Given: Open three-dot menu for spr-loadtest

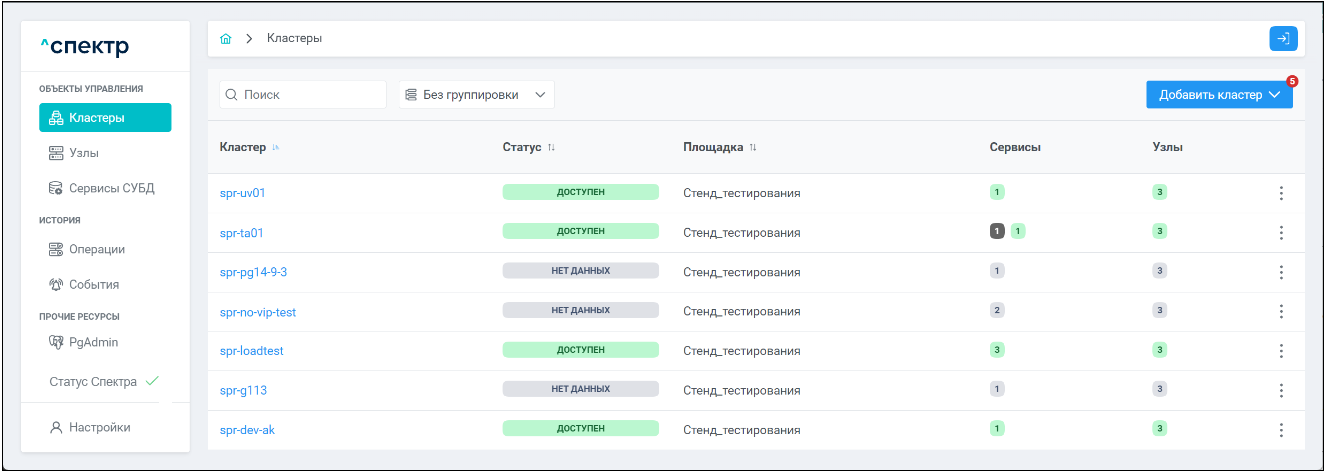Looking at the screenshot, I should click(x=1281, y=351).
